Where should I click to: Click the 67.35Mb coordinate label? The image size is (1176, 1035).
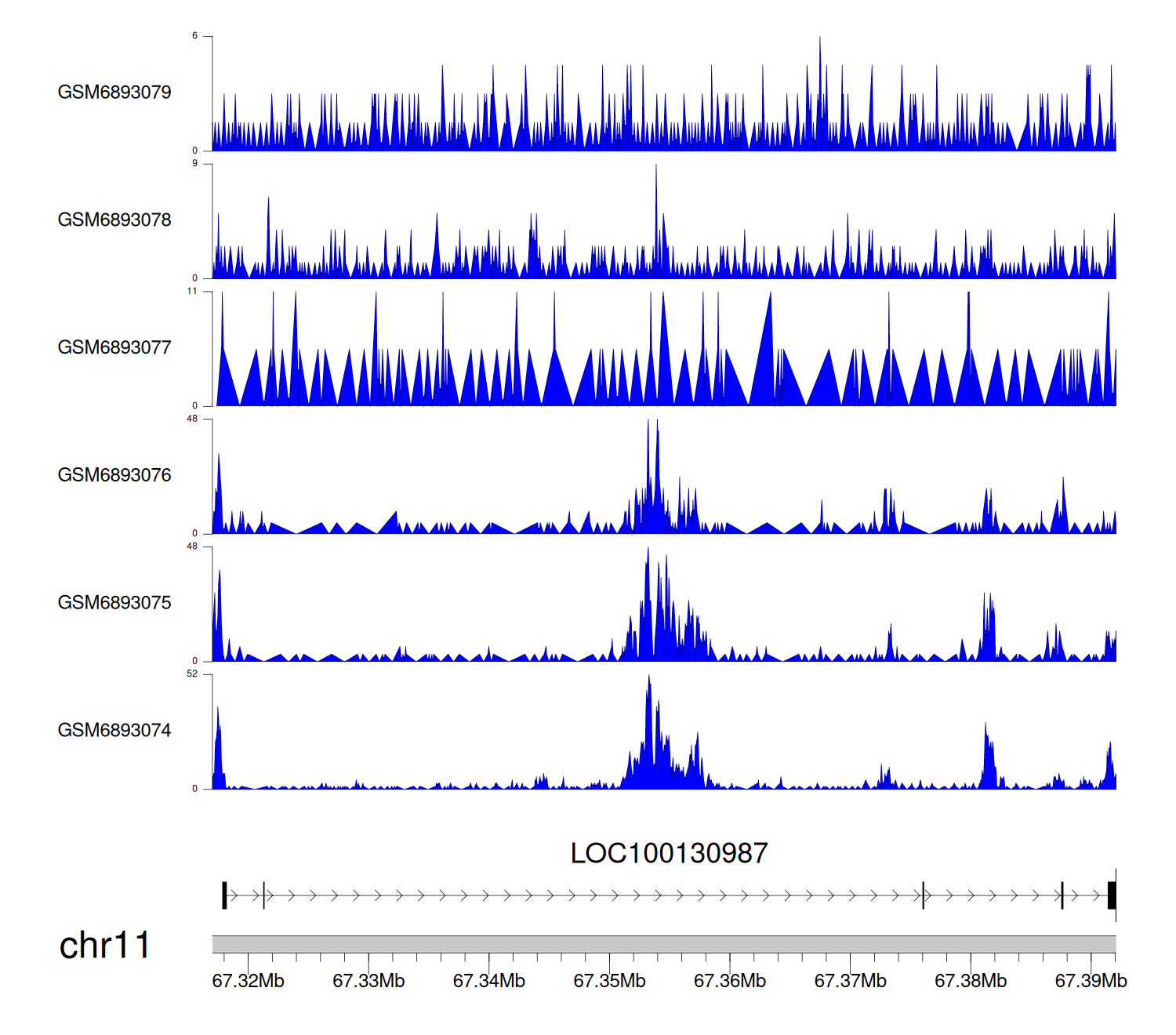609,981
